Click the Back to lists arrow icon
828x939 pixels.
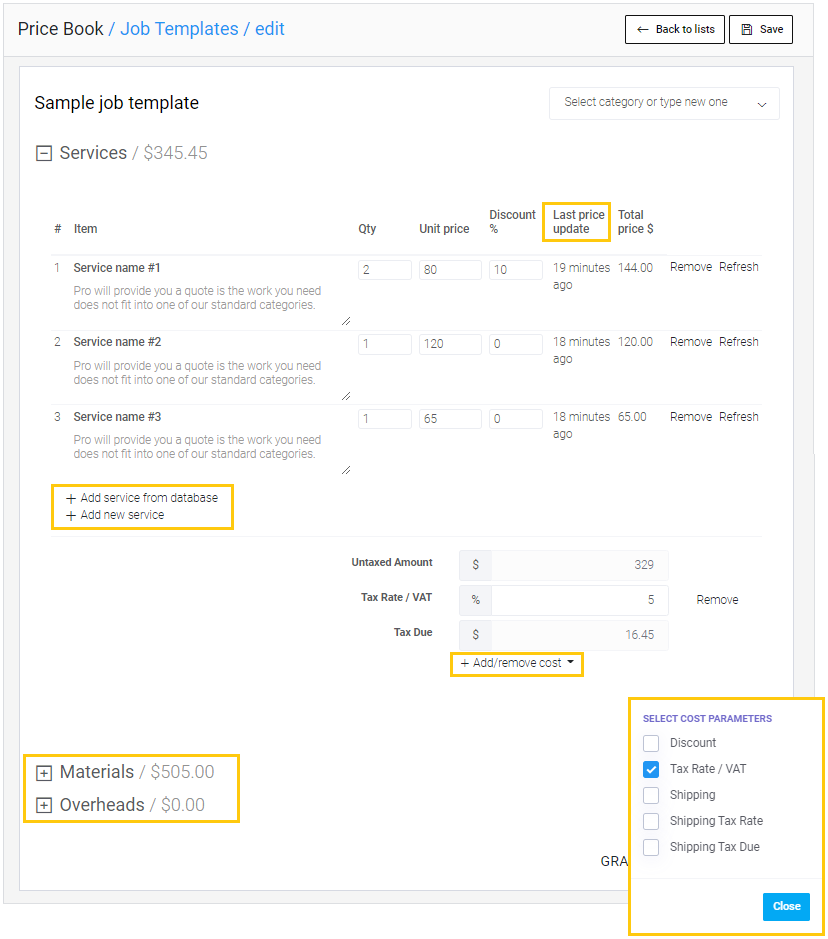[x=643, y=30]
